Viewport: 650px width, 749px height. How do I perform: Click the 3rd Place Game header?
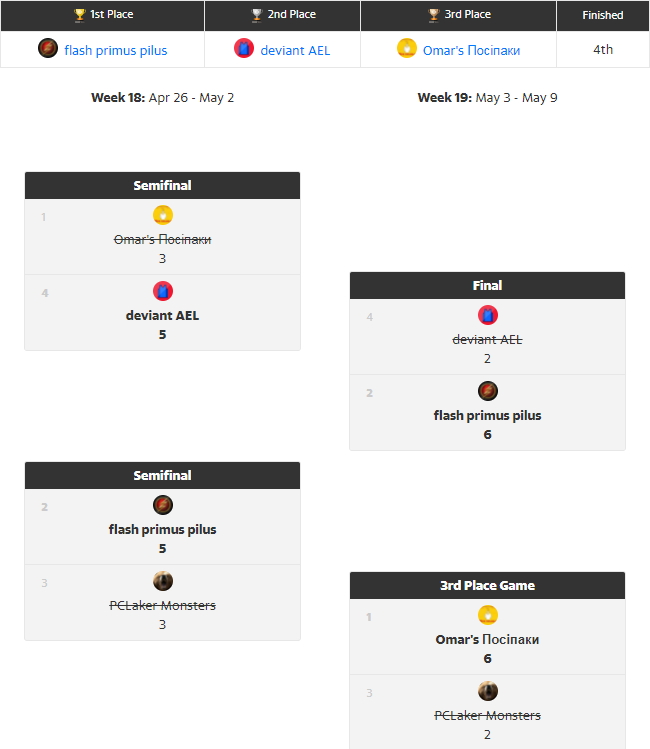(487, 586)
